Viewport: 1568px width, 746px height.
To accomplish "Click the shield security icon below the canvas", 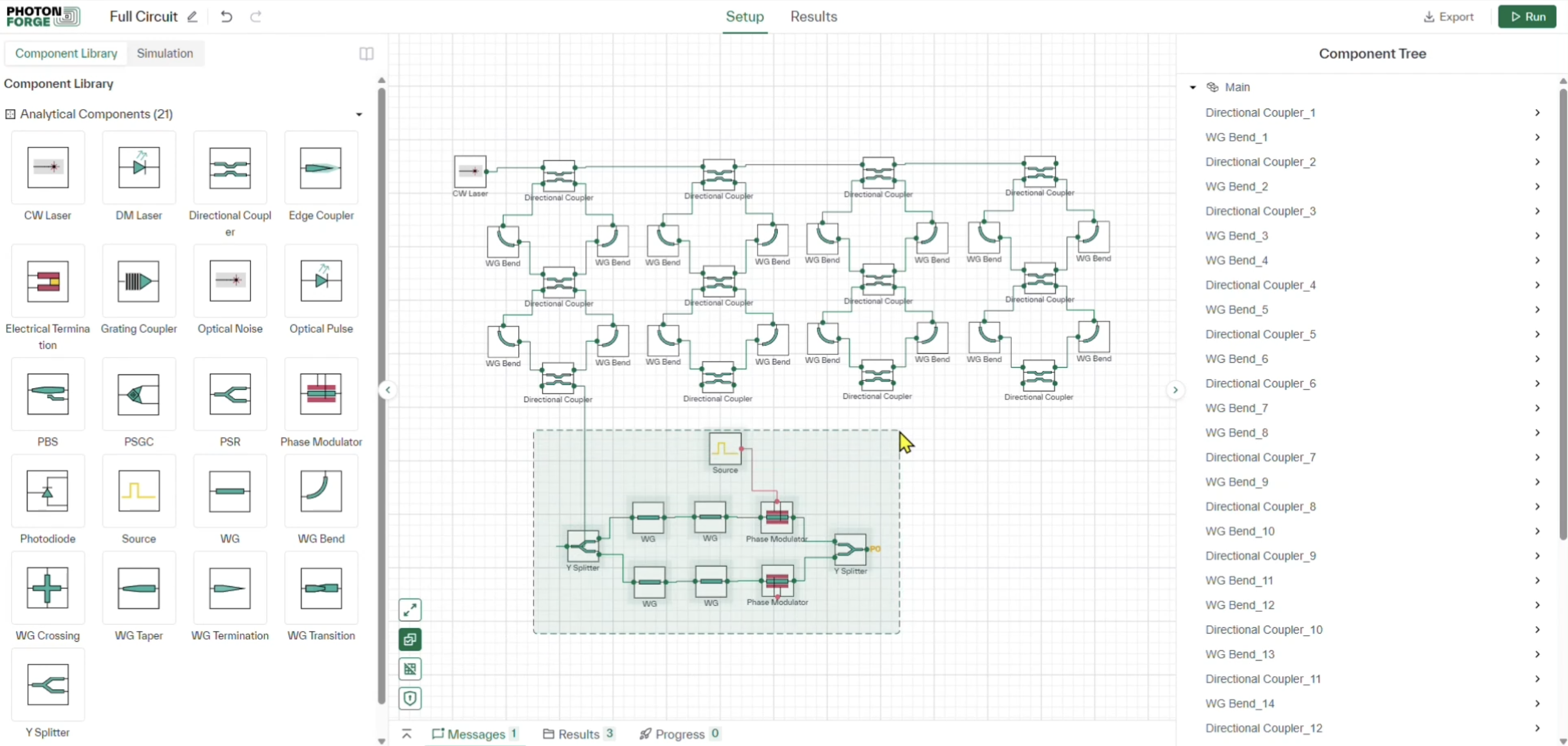I will click(x=409, y=699).
